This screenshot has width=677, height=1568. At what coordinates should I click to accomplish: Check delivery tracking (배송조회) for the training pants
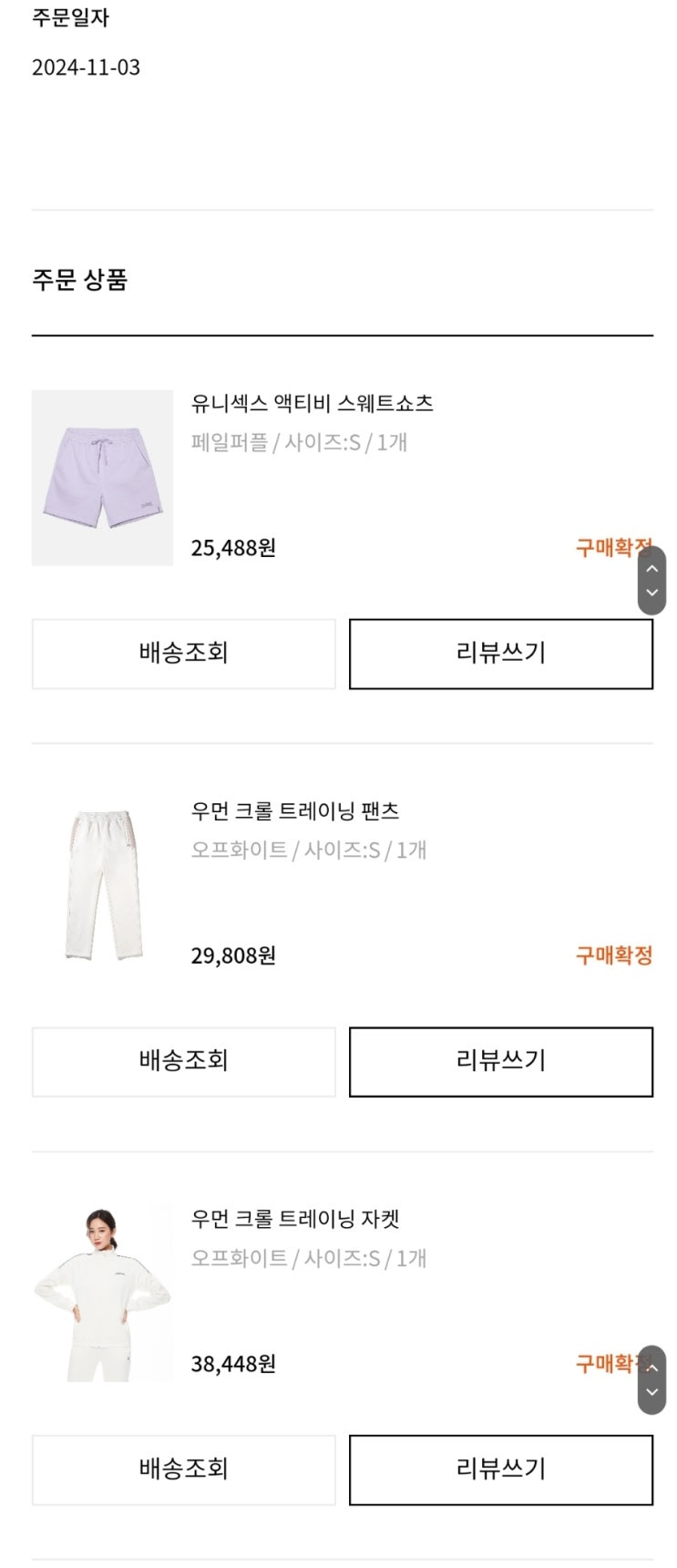tap(184, 1061)
